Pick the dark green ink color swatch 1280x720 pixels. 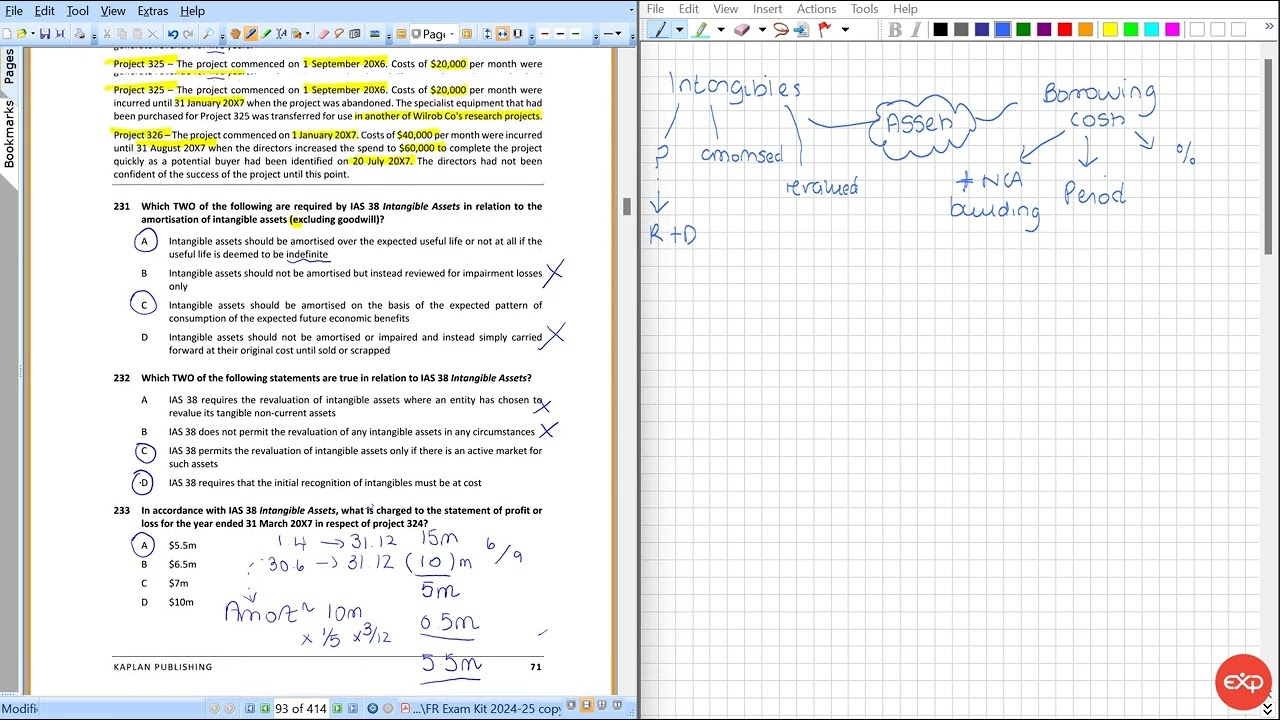1023,30
